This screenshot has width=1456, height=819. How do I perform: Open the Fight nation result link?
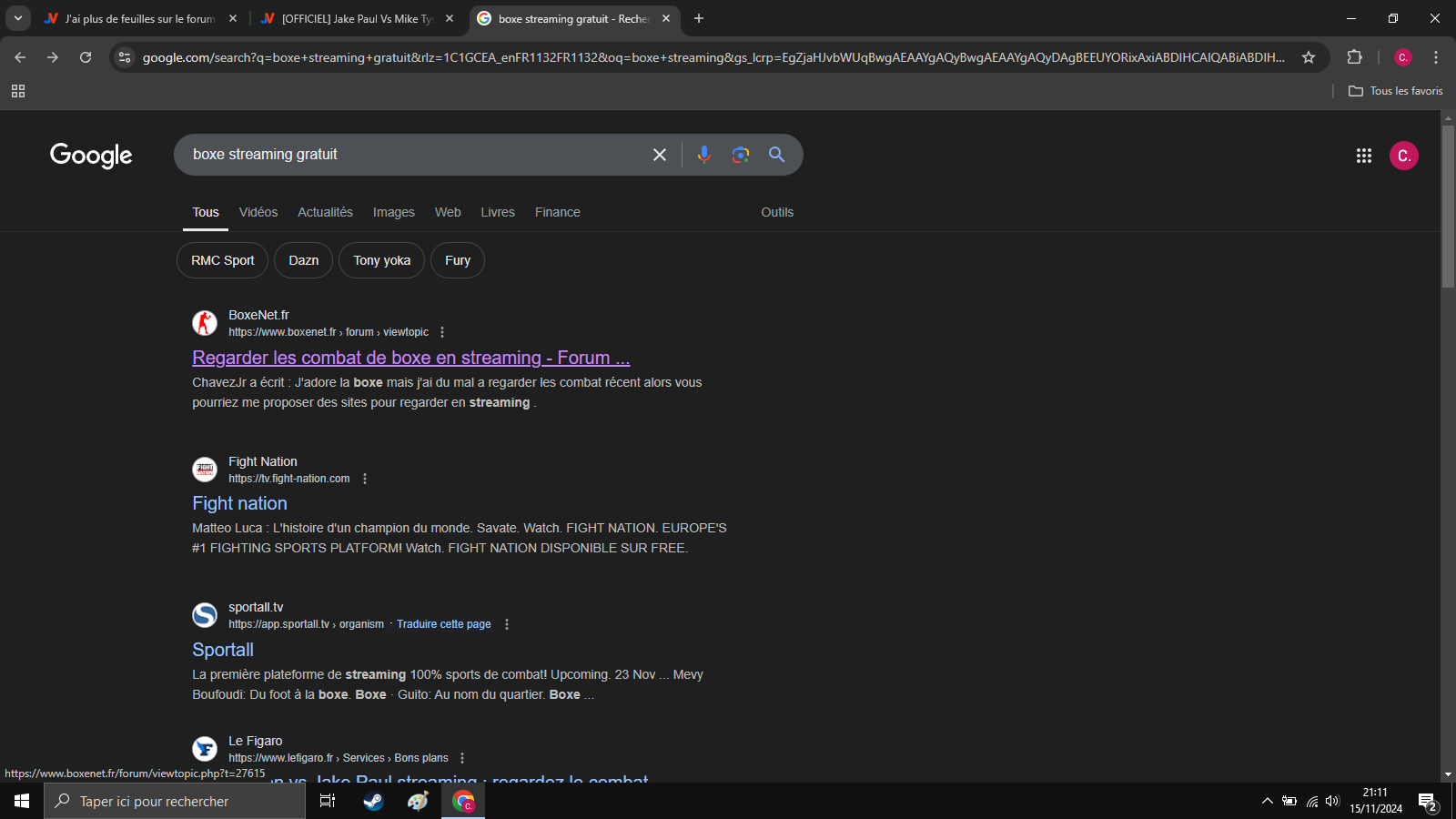[x=239, y=503]
